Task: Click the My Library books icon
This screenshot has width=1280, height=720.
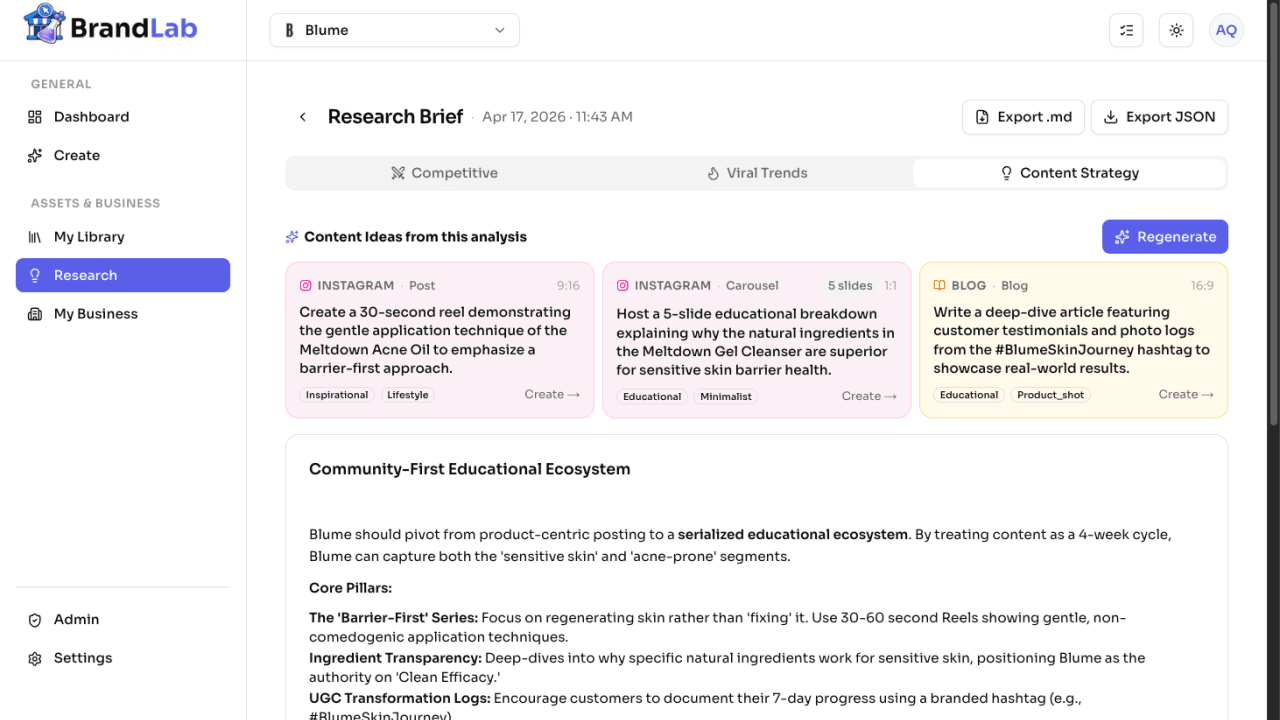Action: click(x=35, y=237)
